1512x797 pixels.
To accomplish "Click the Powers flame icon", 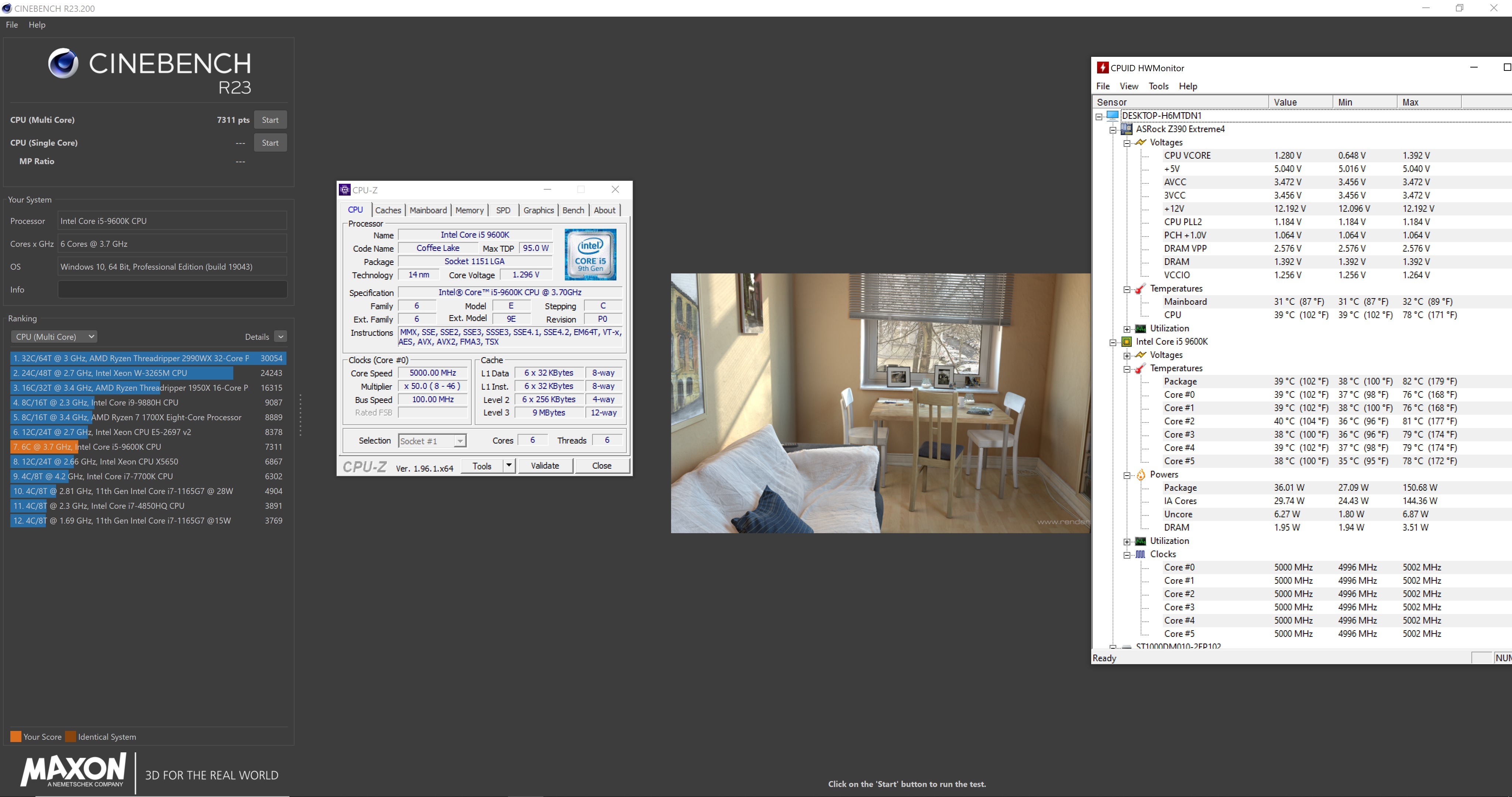I will (1140, 475).
